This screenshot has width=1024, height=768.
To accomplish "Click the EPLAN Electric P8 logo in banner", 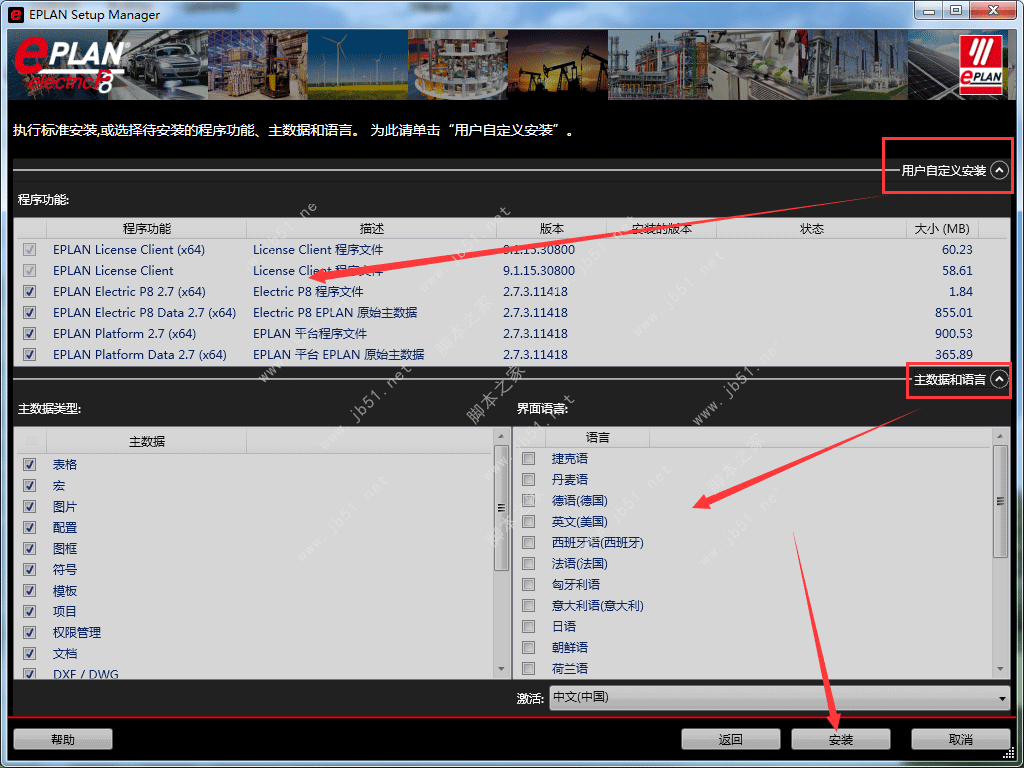I will pos(71,65).
